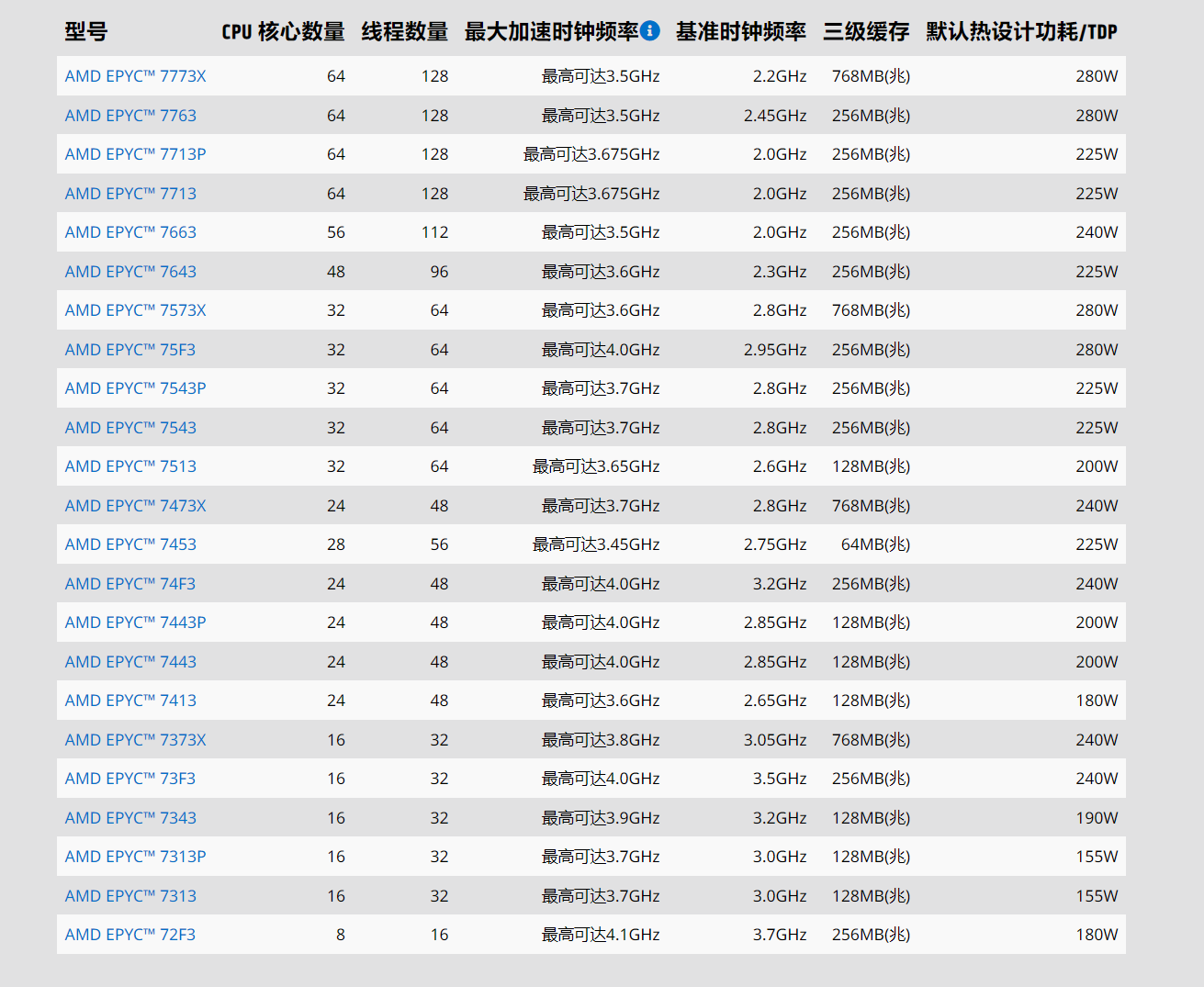1204x987 pixels.
Task: Click core count 56 in the 7663 row
Action: [336, 232]
